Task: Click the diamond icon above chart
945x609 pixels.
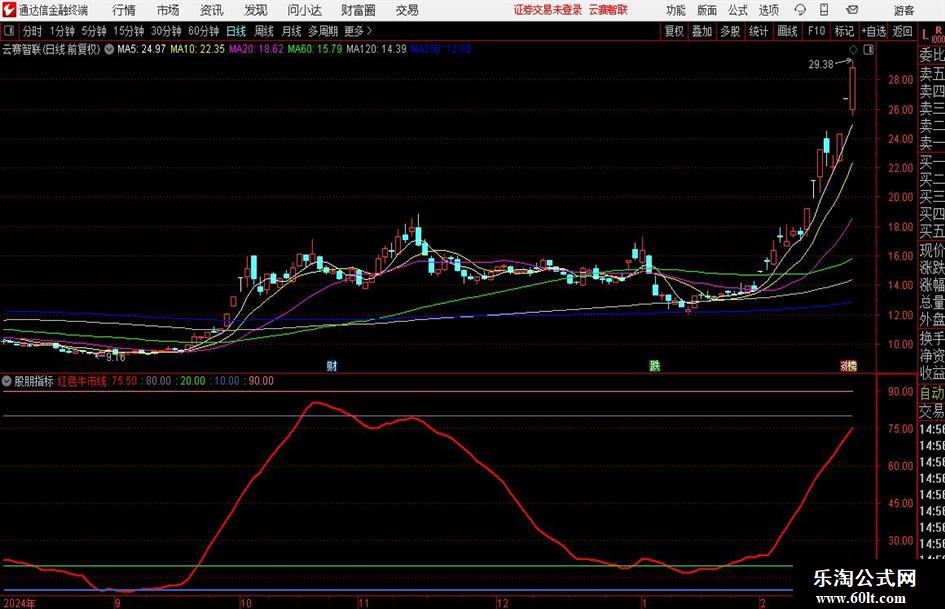Action: (853, 50)
